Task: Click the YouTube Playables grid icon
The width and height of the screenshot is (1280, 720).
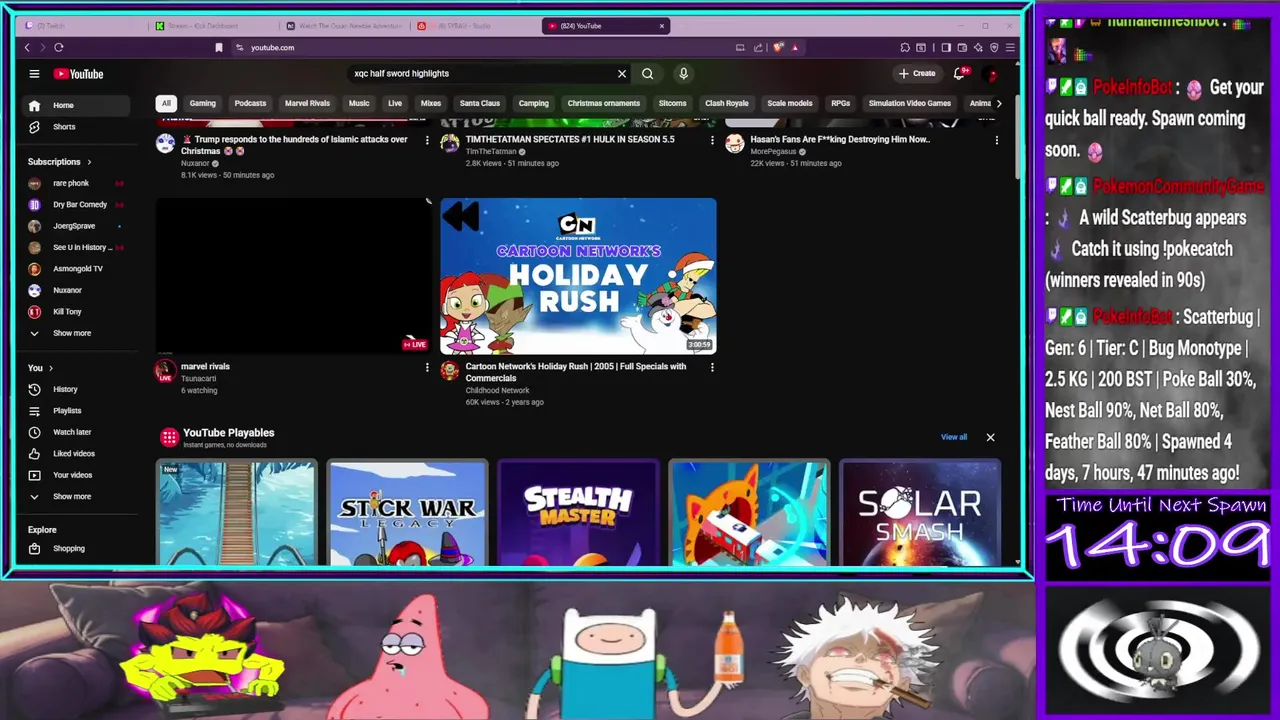Action: click(169, 437)
